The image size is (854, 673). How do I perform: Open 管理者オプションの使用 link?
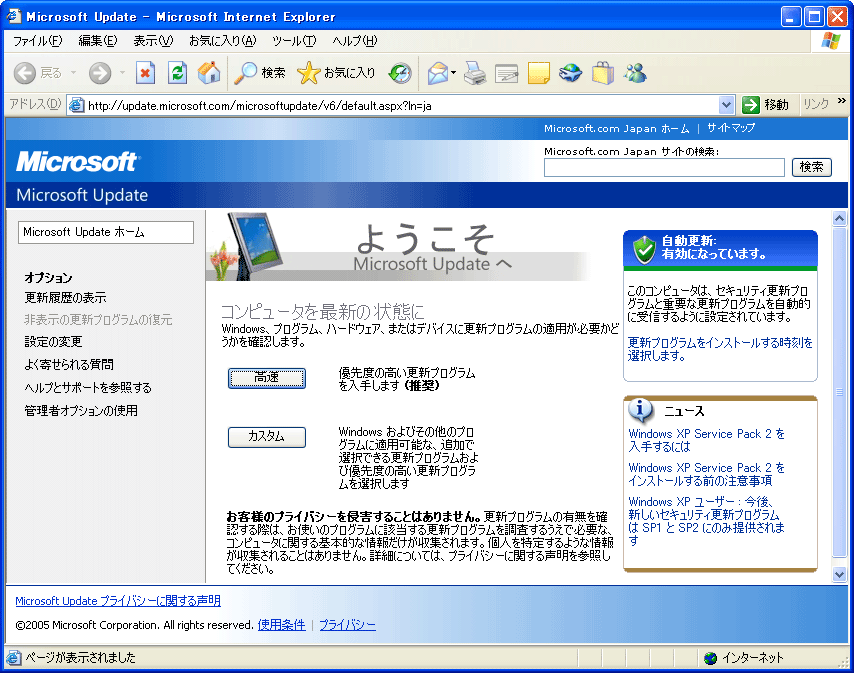(81, 411)
